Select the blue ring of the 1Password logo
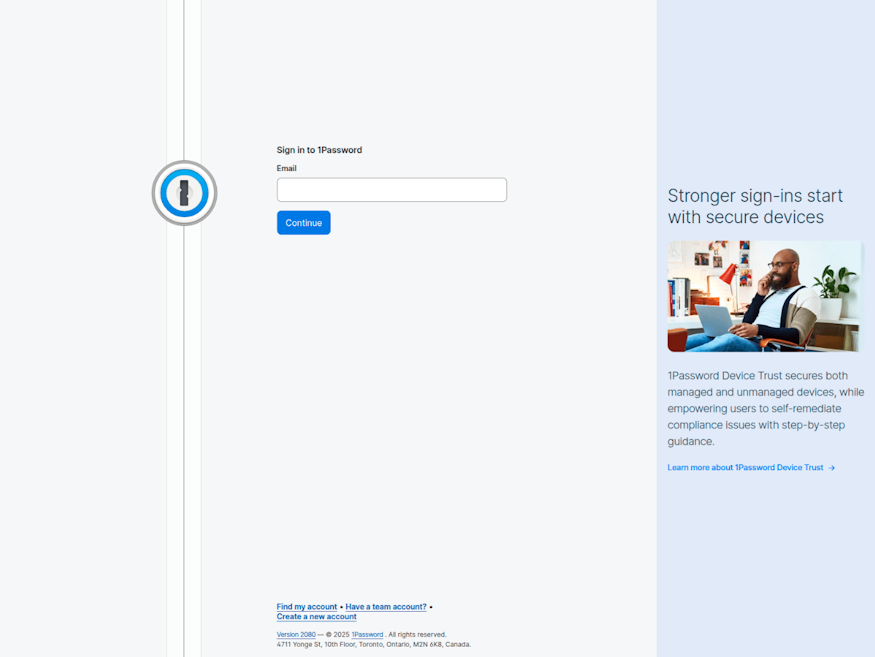The image size is (875, 657). pyautogui.click(x=184, y=169)
